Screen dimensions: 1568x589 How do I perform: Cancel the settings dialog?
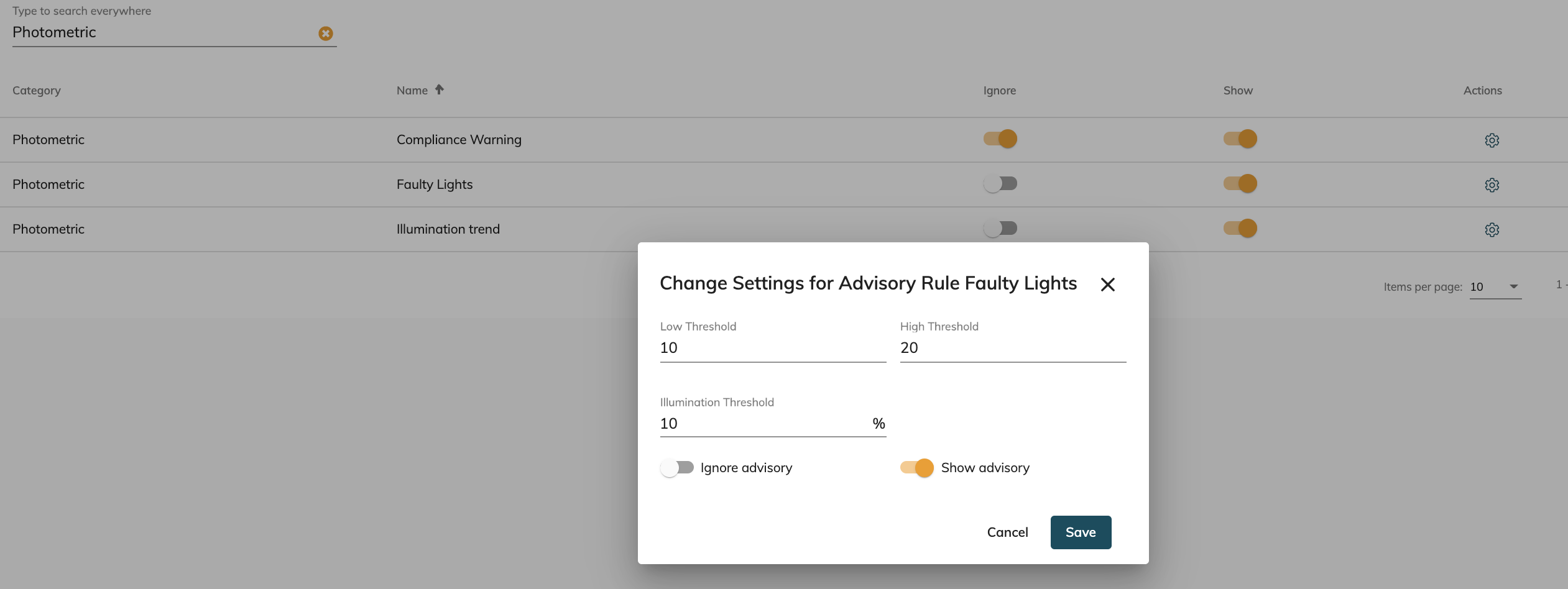click(x=1007, y=532)
